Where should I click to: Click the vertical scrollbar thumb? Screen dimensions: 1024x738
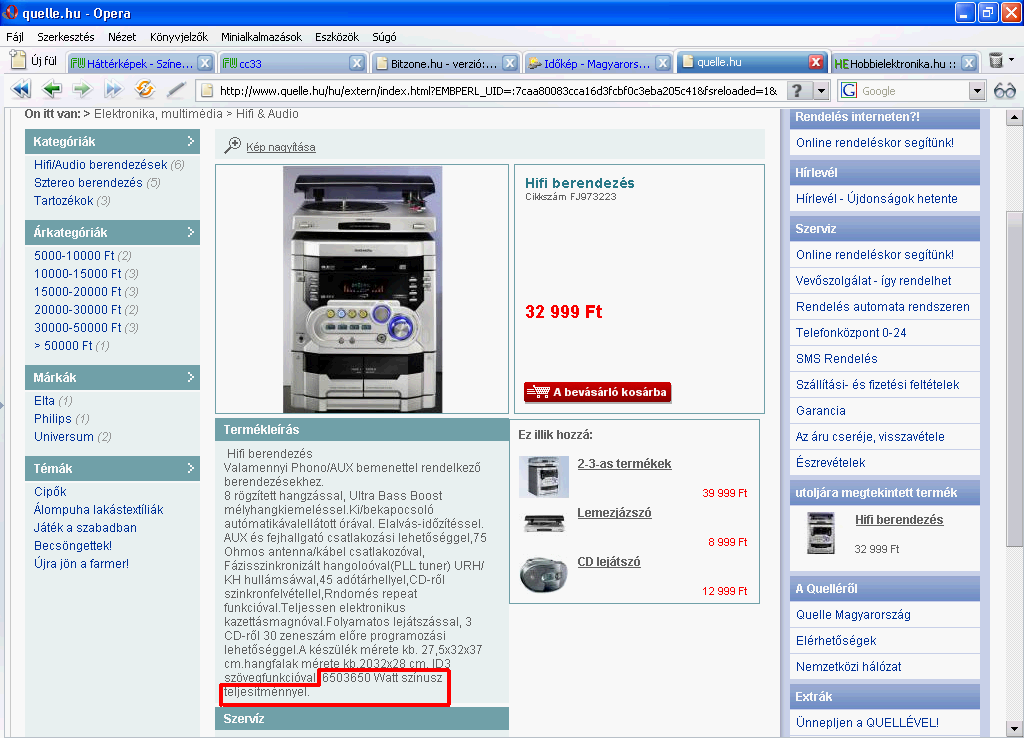point(1014,379)
